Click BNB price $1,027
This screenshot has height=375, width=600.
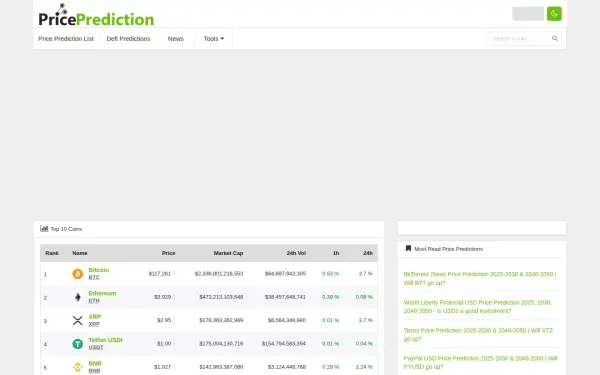click(163, 367)
